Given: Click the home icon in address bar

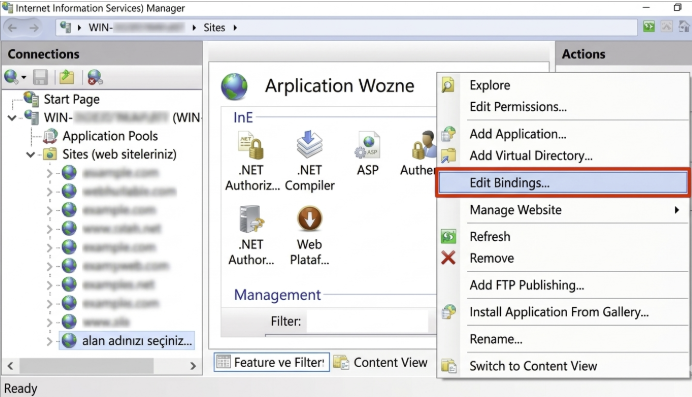Looking at the screenshot, I should point(684,26).
